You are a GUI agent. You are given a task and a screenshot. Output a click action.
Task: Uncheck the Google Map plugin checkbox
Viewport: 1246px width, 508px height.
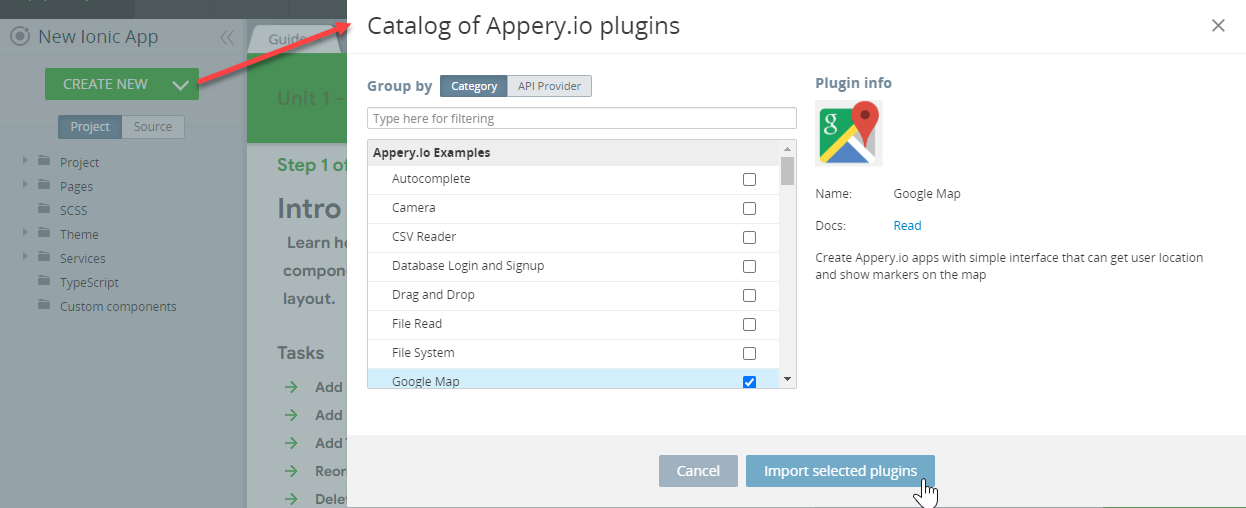tap(749, 382)
